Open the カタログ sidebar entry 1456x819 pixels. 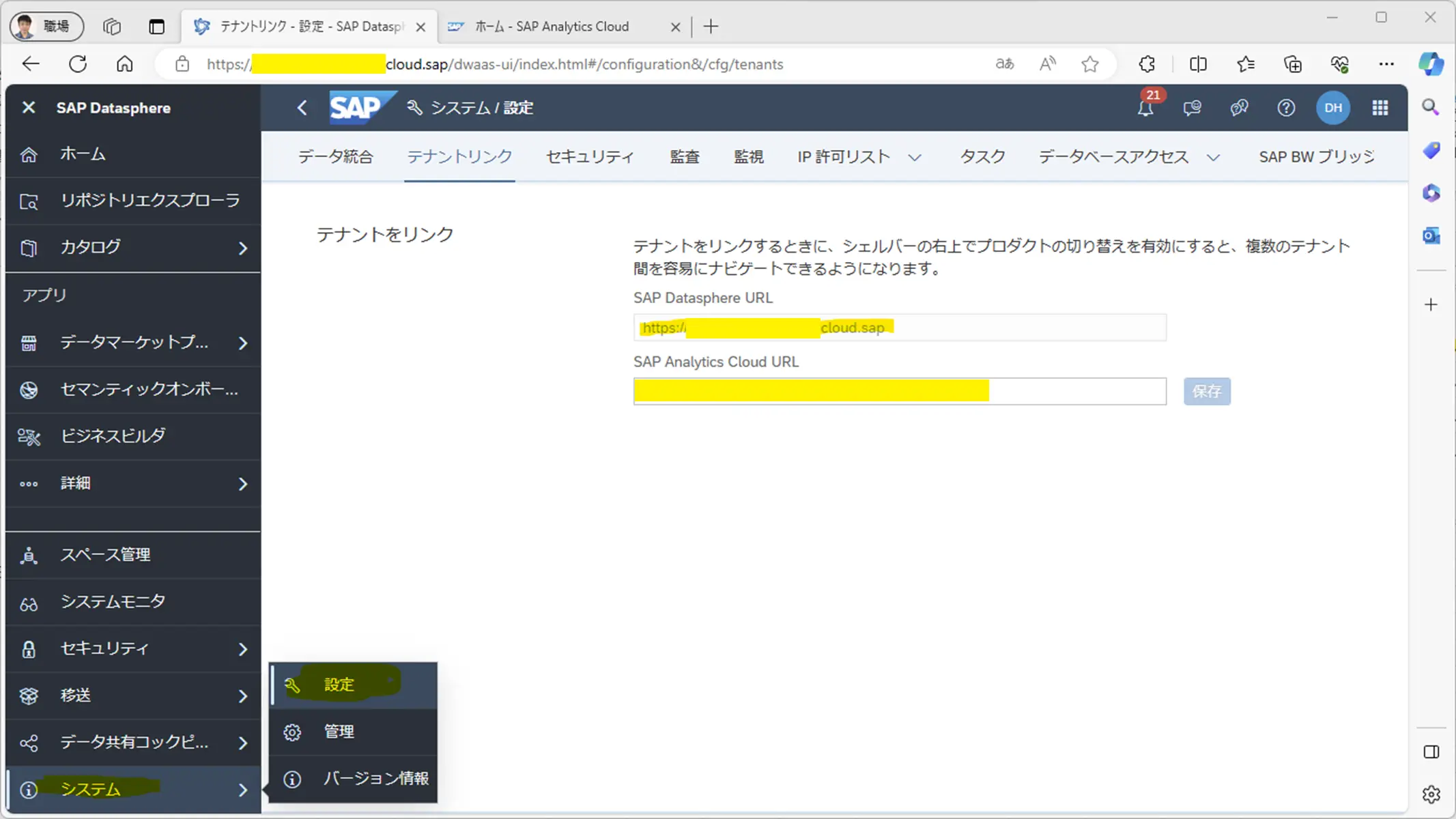tap(133, 247)
